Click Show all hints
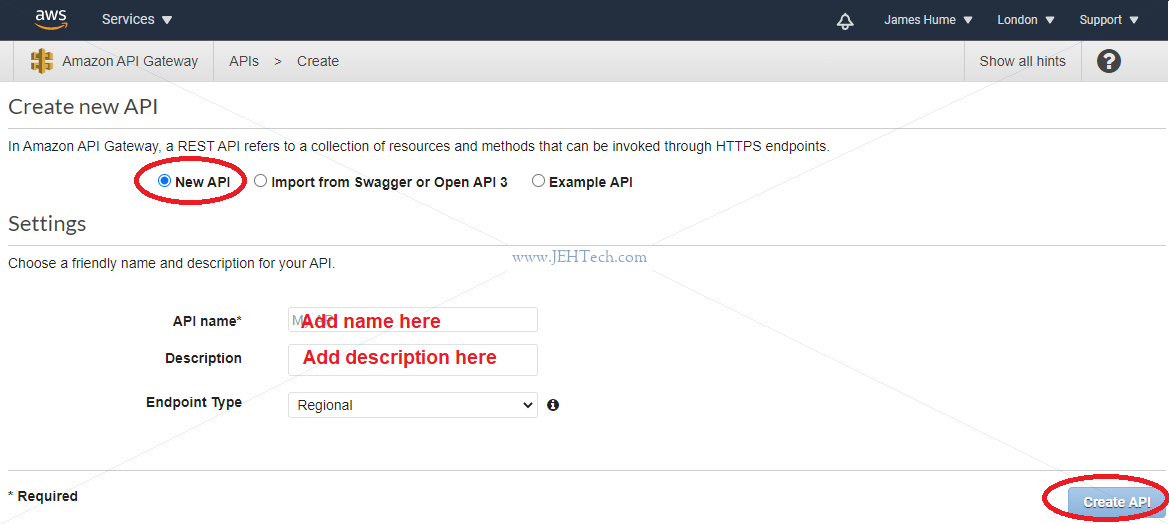Image resolution: width=1169 pixels, height=524 pixels. [x=1022, y=61]
